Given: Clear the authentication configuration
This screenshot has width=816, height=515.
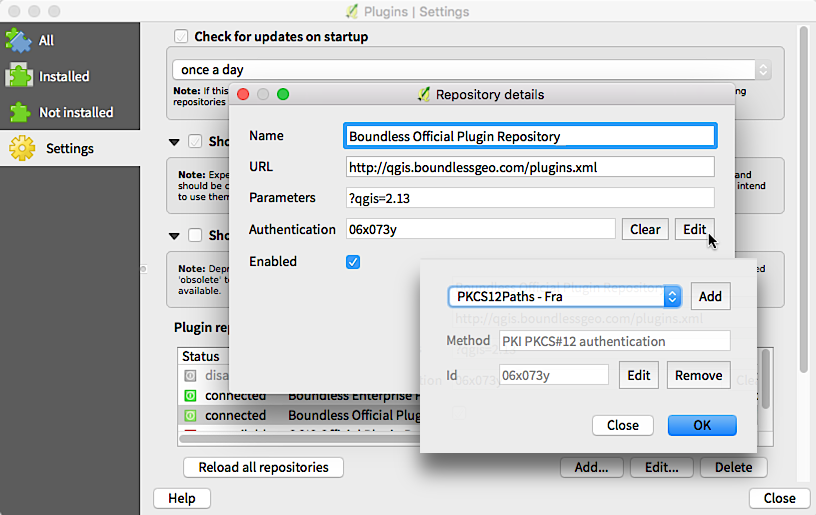Looking at the screenshot, I should coord(645,229).
